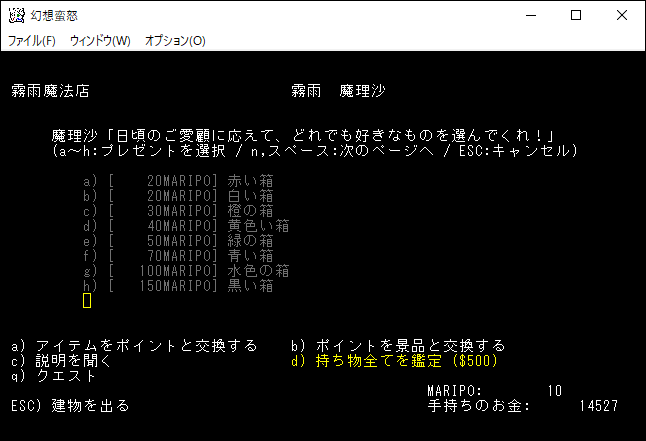Select the 赤い箱 for 20 MARIPO
The width and height of the screenshot is (646, 441).
click(180, 181)
